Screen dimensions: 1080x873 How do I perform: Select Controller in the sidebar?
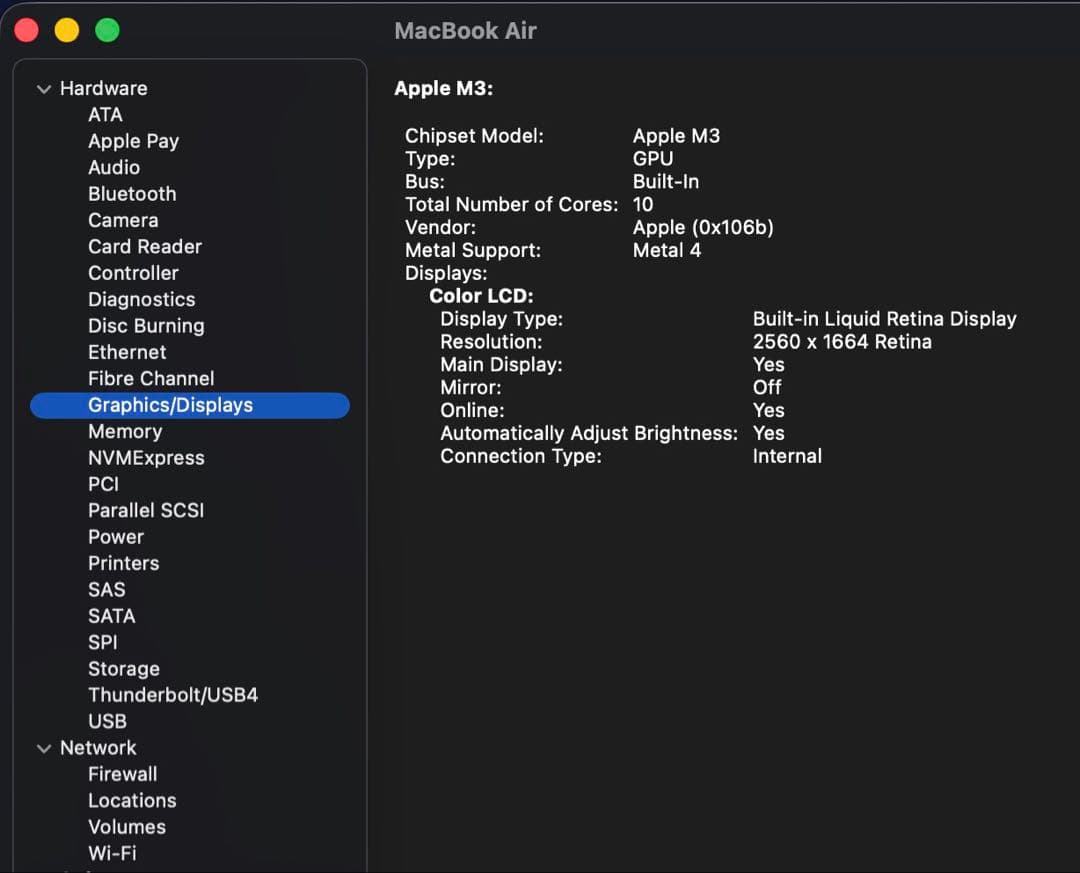(133, 273)
